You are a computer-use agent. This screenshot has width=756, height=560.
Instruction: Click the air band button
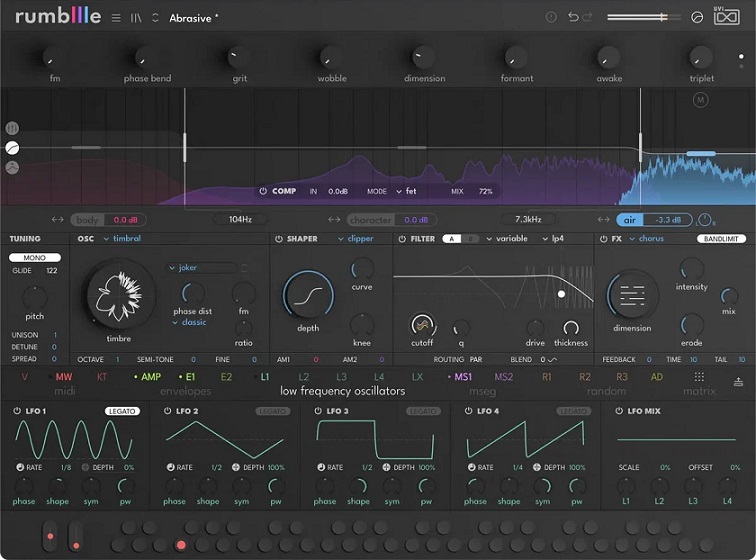[630, 220]
